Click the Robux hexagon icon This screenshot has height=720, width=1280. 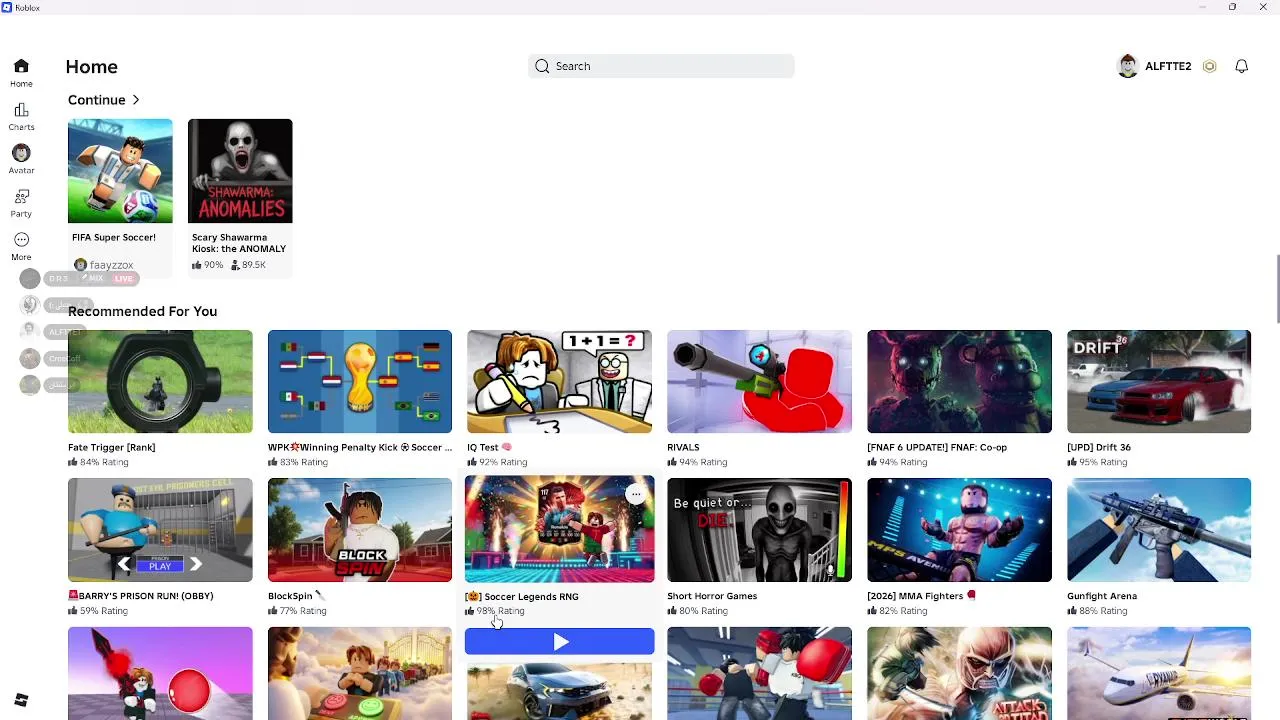tap(1209, 66)
